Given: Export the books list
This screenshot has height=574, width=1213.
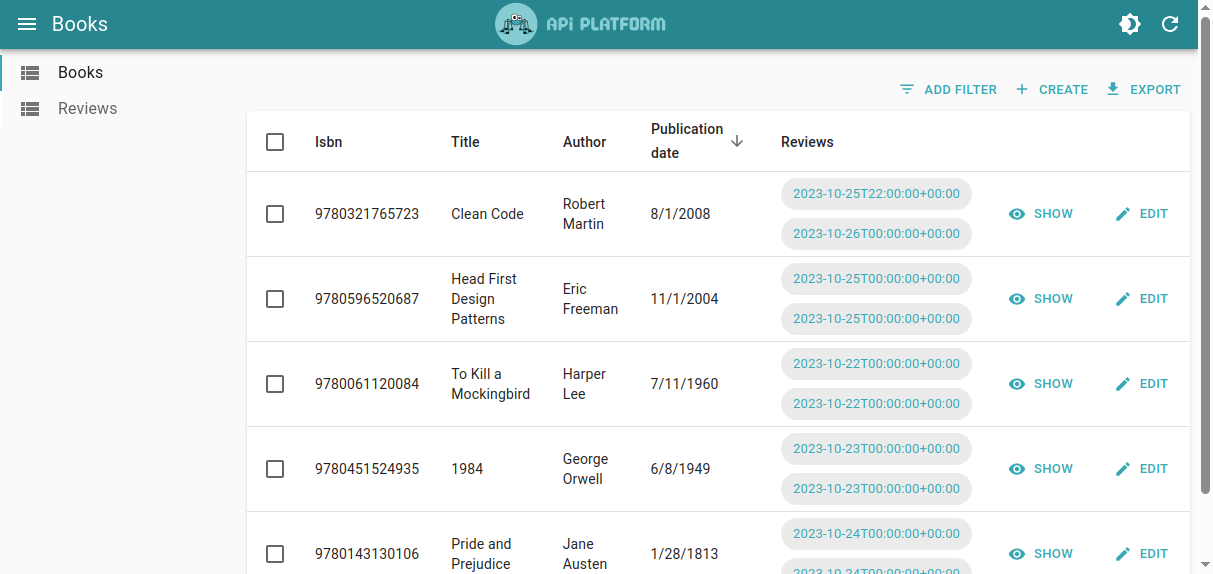Looking at the screenshot, I should pos(1143,89).
